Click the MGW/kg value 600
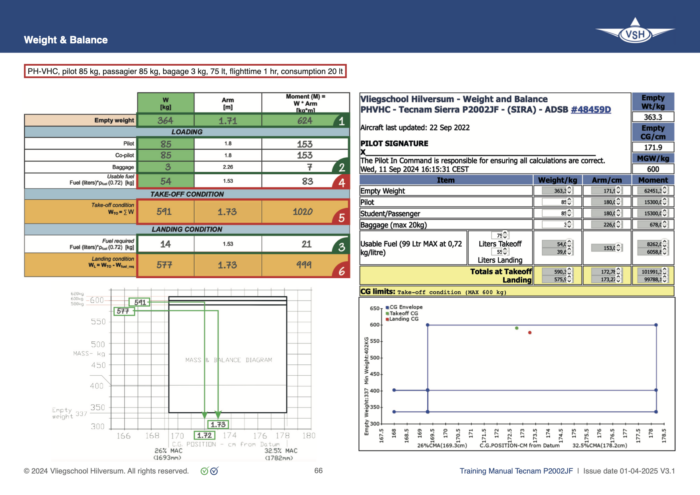The width and height of the screenshot is (700, 495). [653, 169]
